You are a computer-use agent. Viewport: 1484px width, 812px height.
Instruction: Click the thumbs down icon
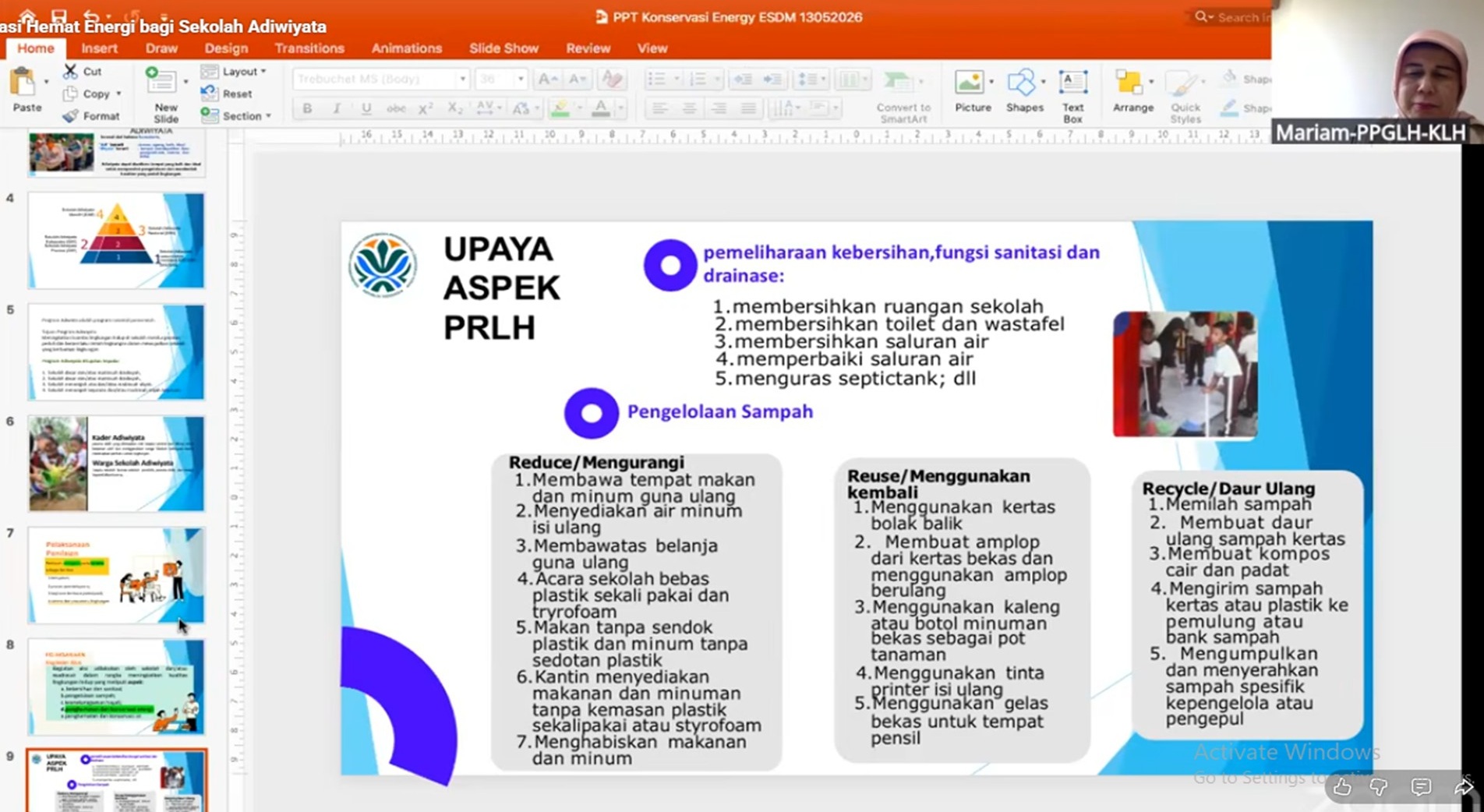point(1379,787)
